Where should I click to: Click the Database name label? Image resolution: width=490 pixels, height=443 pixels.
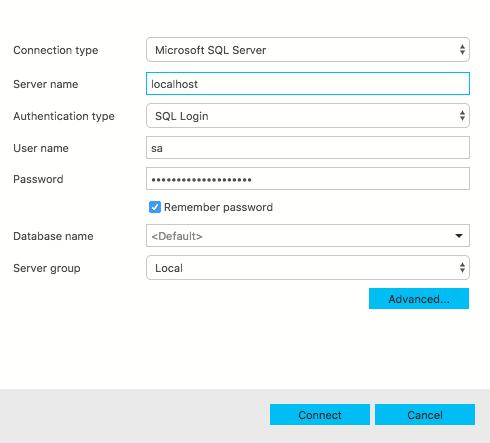[x=53, y=236]
